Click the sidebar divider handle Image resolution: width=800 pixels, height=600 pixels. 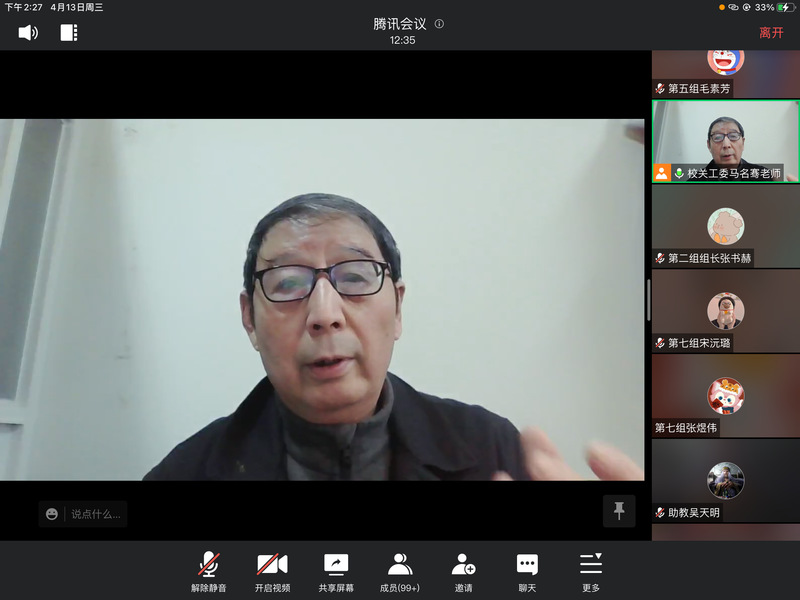click(648, 298)
